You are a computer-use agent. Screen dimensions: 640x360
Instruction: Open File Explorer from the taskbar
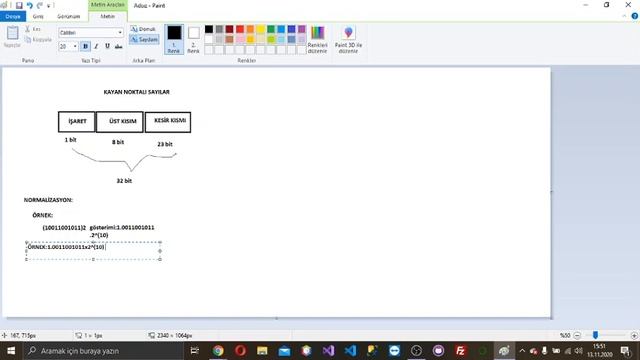click(x=262, y=351)
